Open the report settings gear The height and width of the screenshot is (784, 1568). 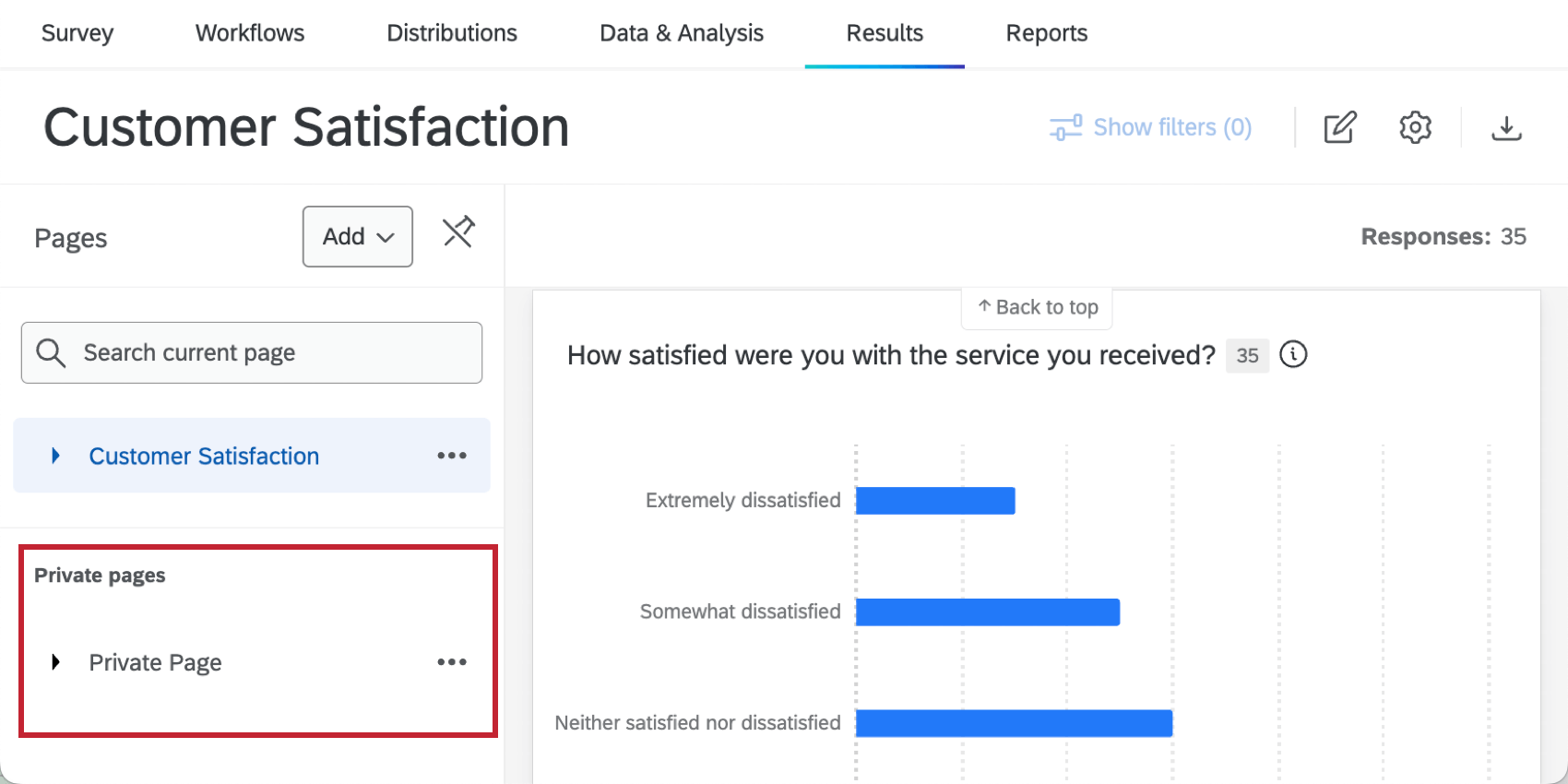click(x=1414, y=127)
